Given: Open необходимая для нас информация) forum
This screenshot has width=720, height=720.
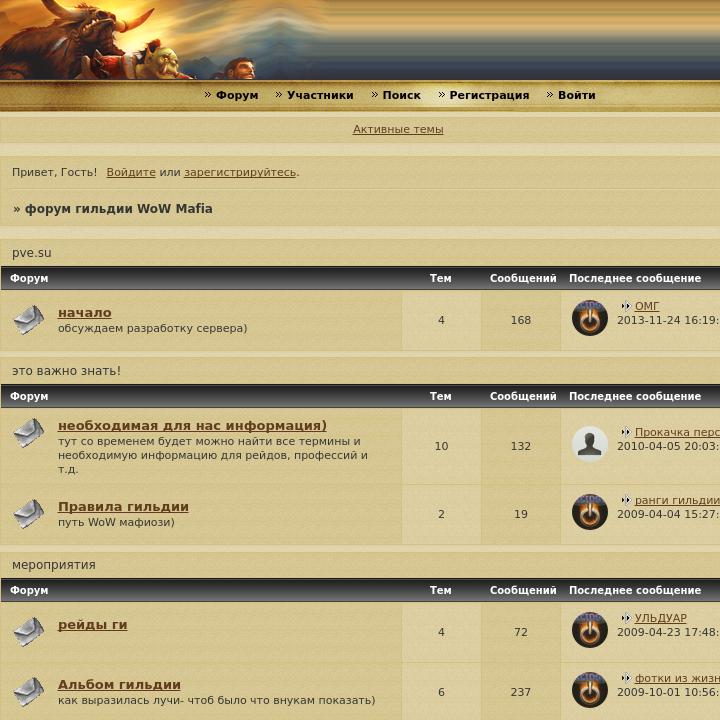Looking at the screenshot, I should coord(192,426).
